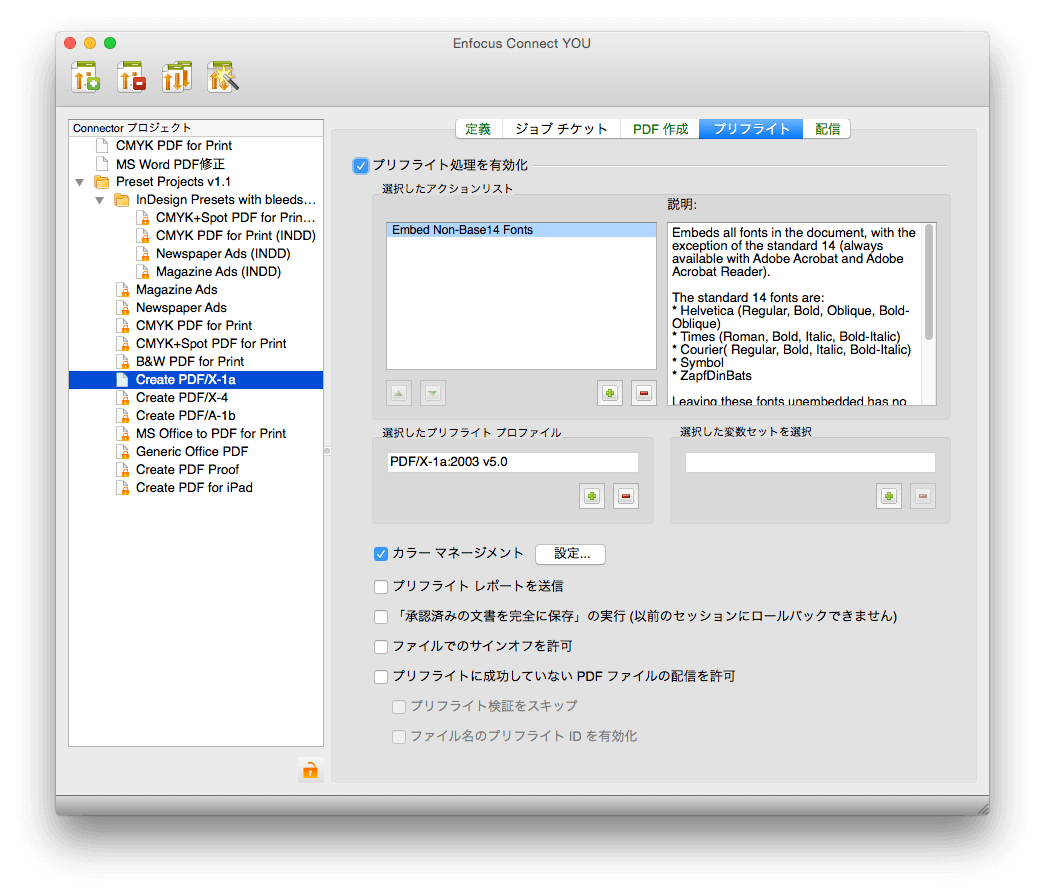Click the empty variable set field
Image resolution: width=1045 pixels, height=895 pixels.
810,462
